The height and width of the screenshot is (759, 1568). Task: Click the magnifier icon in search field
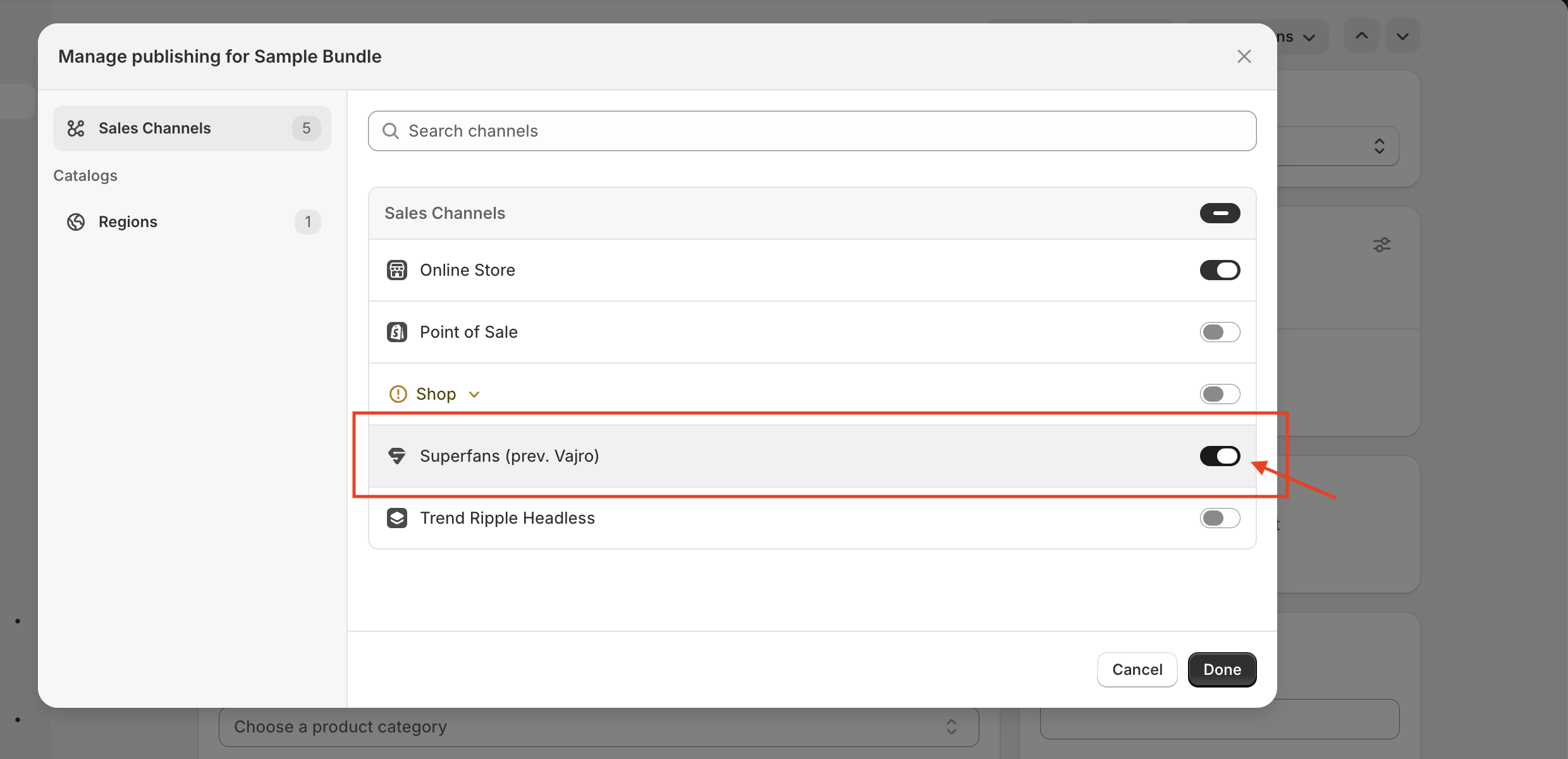(391, 131)
